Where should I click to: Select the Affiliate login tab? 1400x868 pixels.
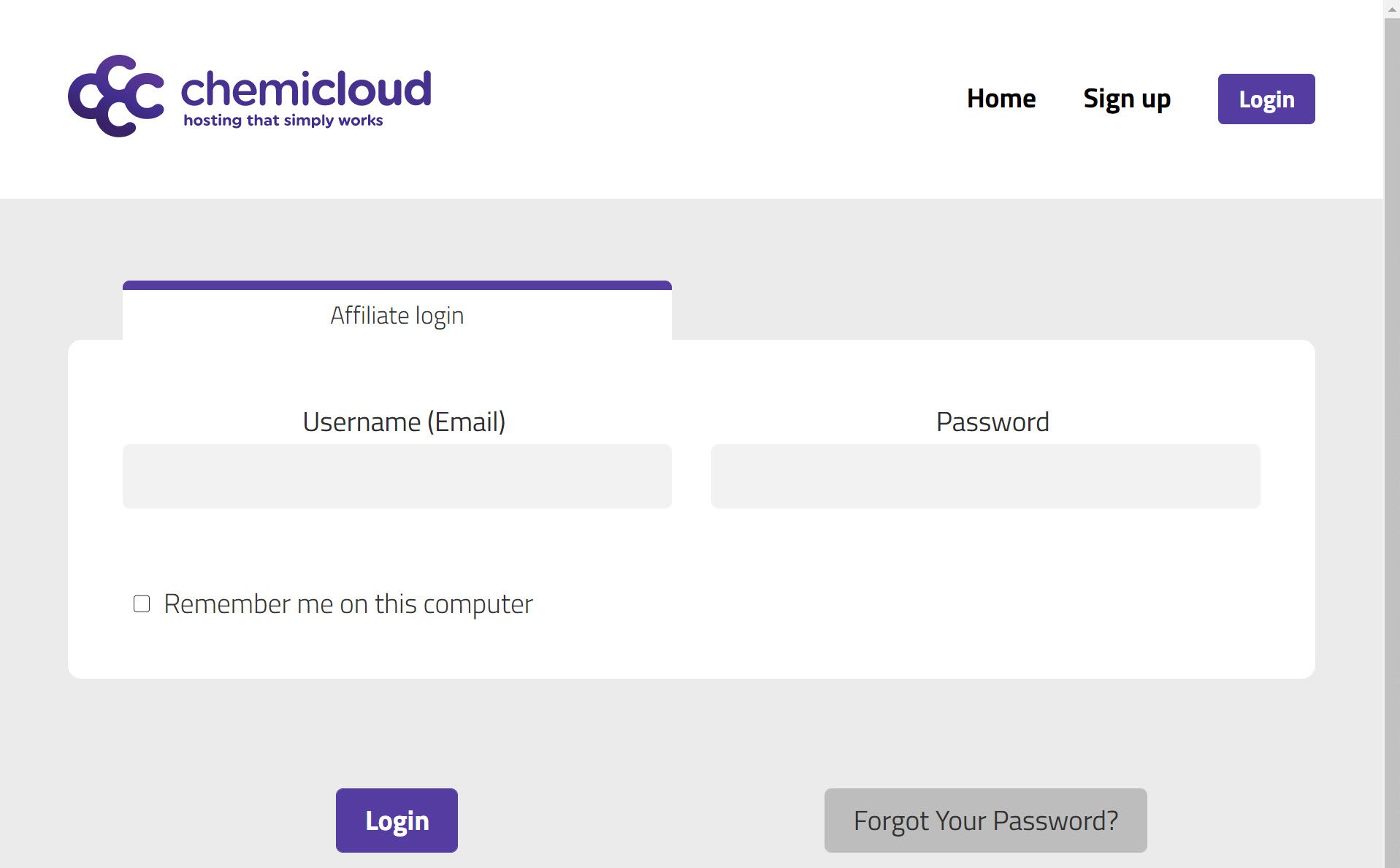click(397, 316)
